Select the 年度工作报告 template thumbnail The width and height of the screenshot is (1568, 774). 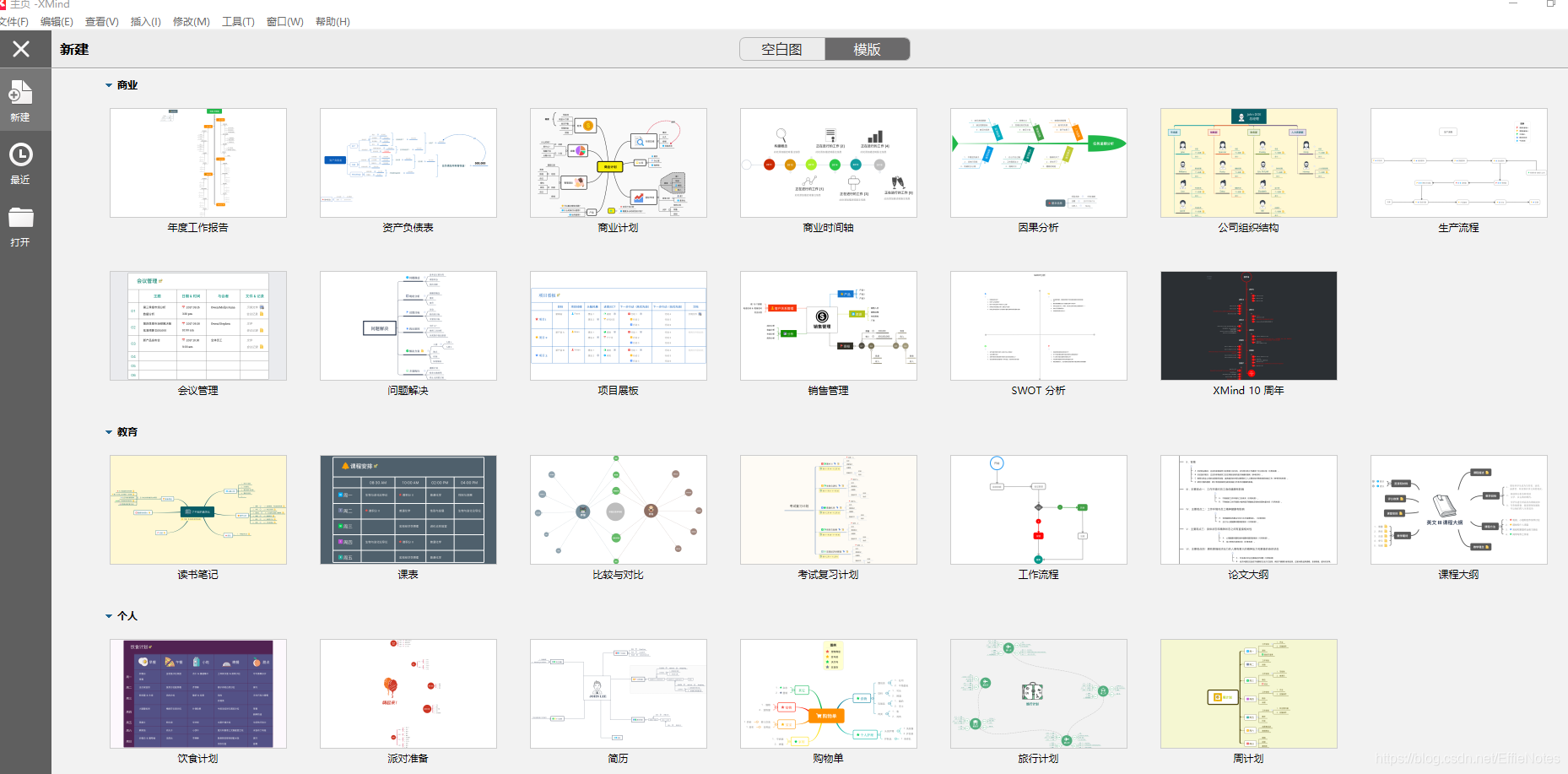[x=198, y=163]
